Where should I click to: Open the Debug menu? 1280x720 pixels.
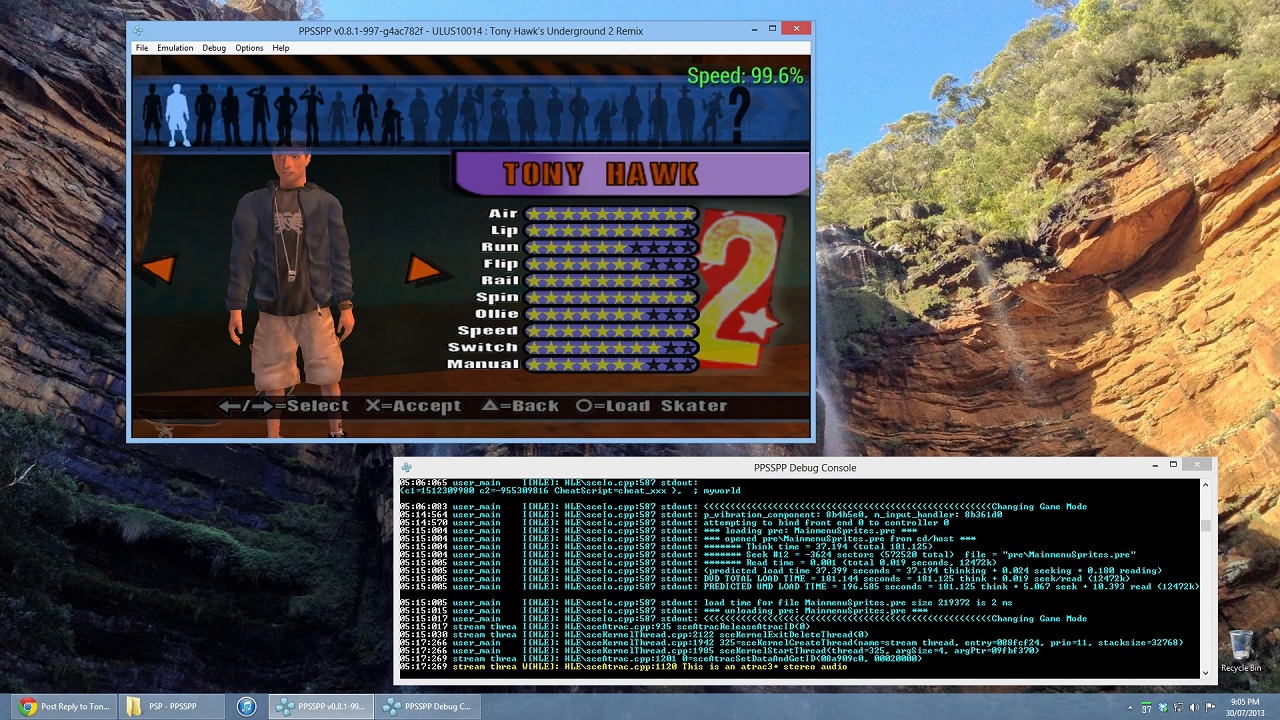pos(214,48)
